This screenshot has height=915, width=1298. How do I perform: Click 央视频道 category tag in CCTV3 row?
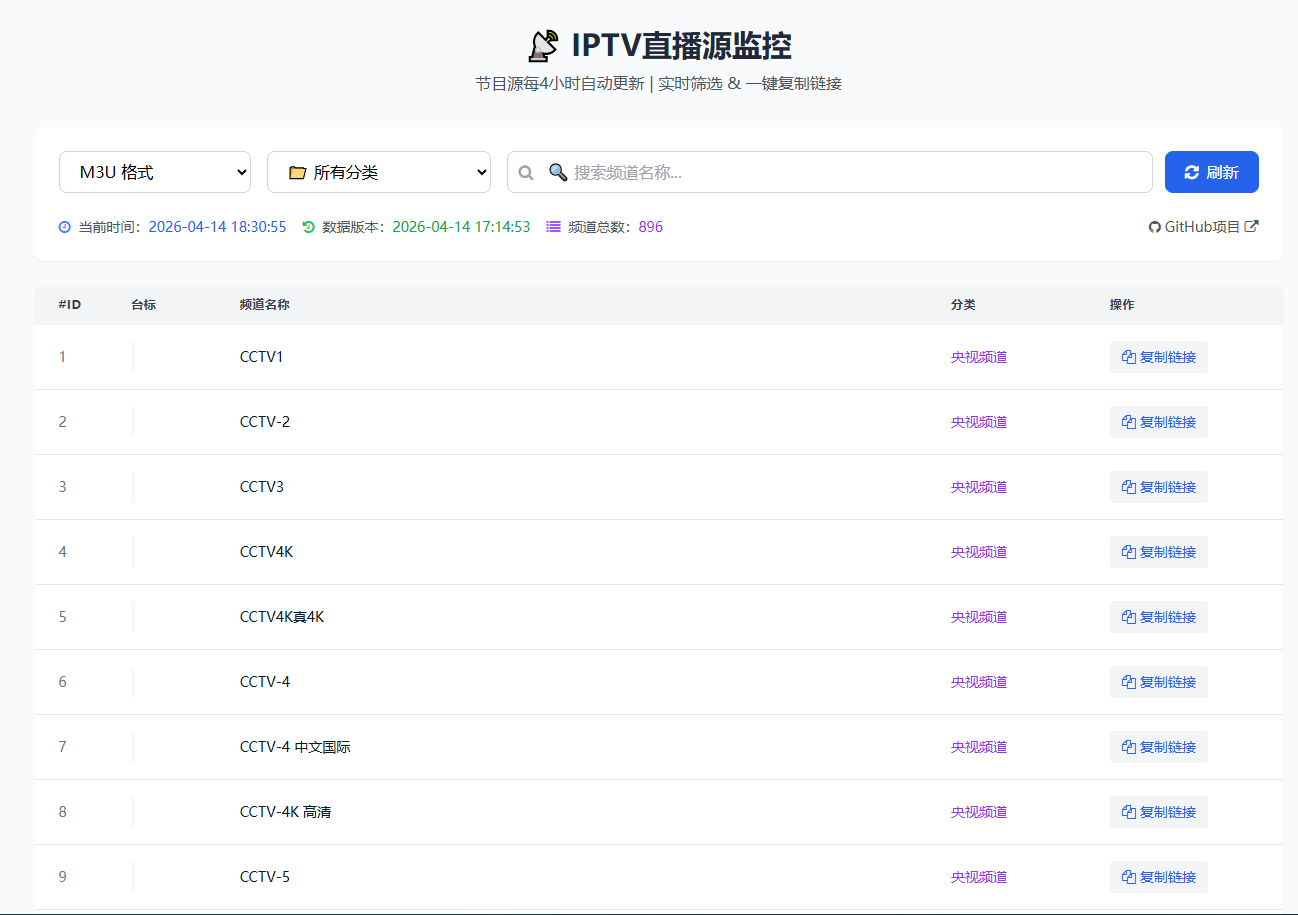pos(979,487)
